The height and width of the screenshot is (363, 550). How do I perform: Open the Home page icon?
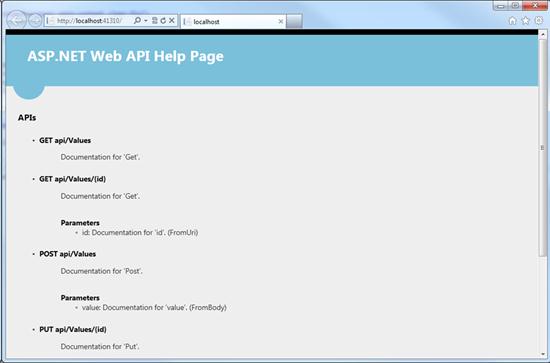[512, 21]
